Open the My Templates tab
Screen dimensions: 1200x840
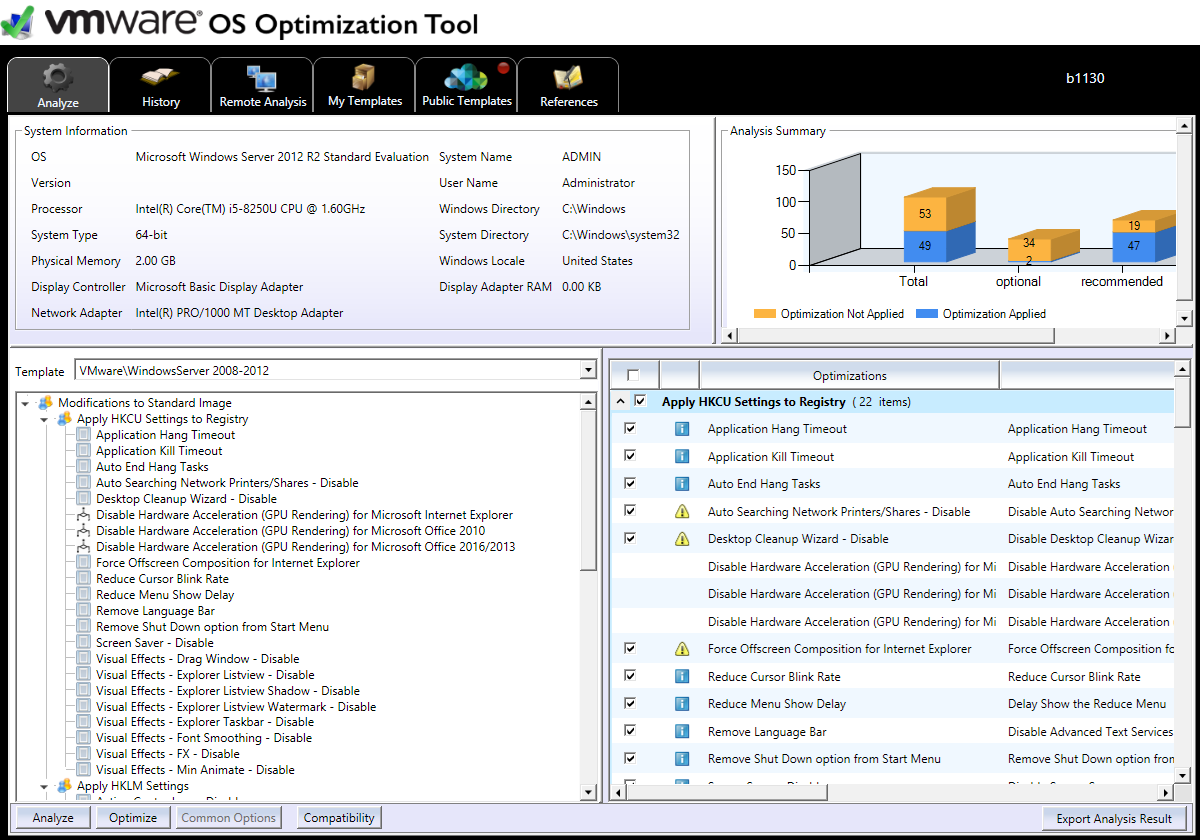pos(364,86)
